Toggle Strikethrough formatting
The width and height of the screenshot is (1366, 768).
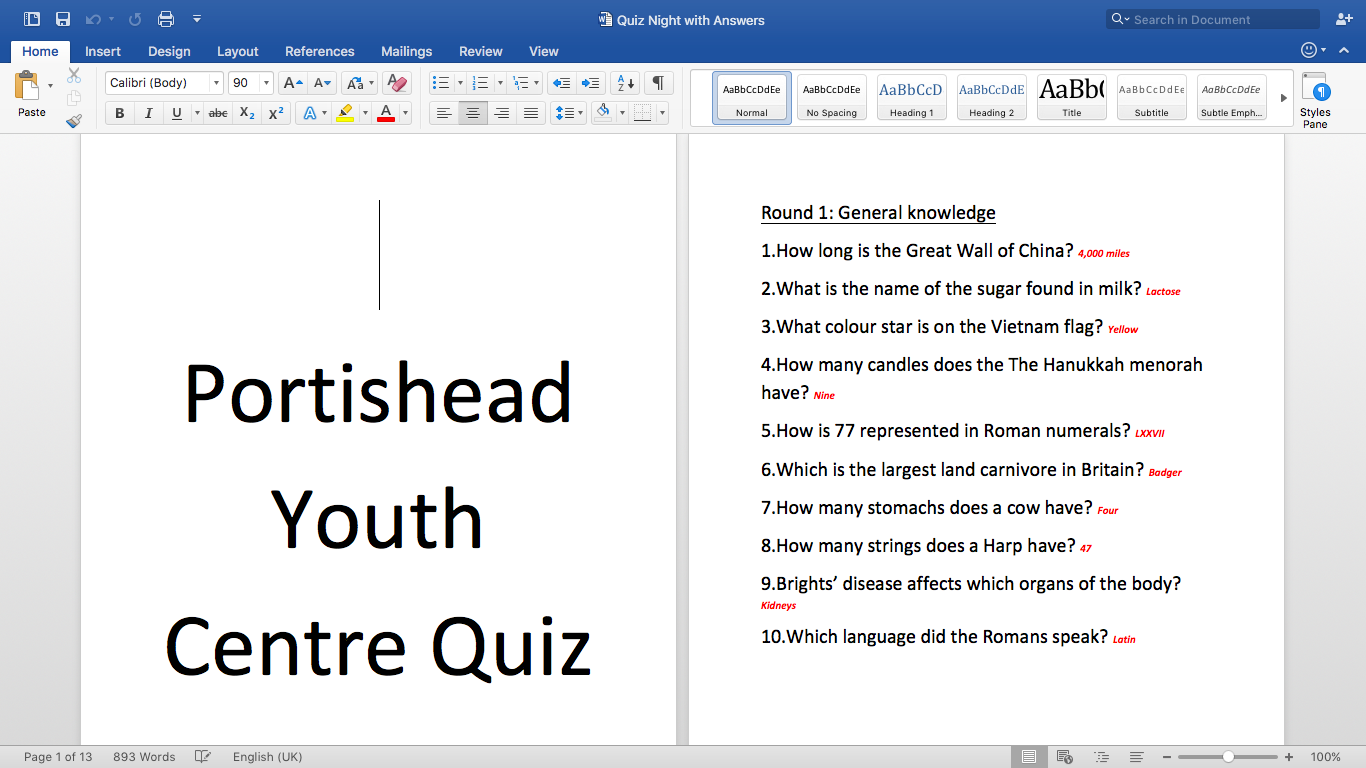click(x=218, y=113)
